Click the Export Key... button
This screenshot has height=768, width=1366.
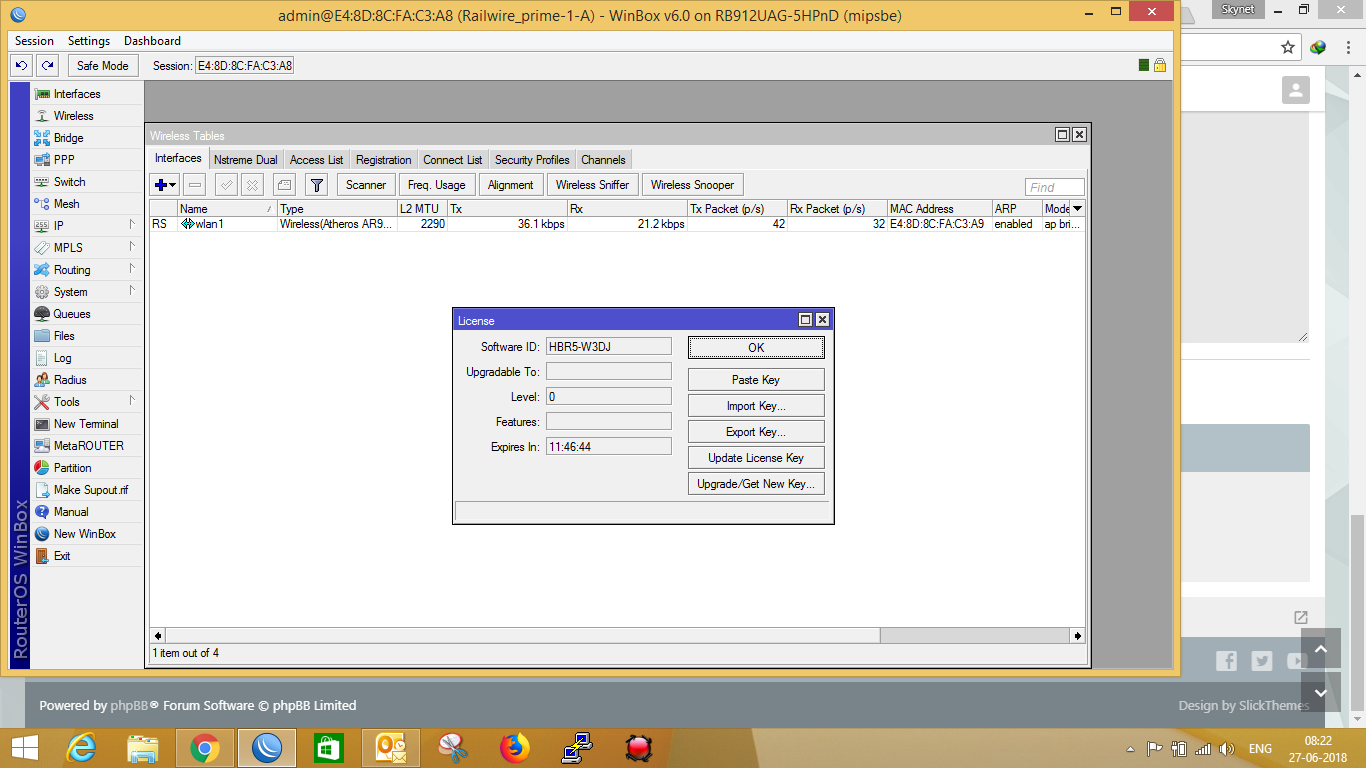756,432
